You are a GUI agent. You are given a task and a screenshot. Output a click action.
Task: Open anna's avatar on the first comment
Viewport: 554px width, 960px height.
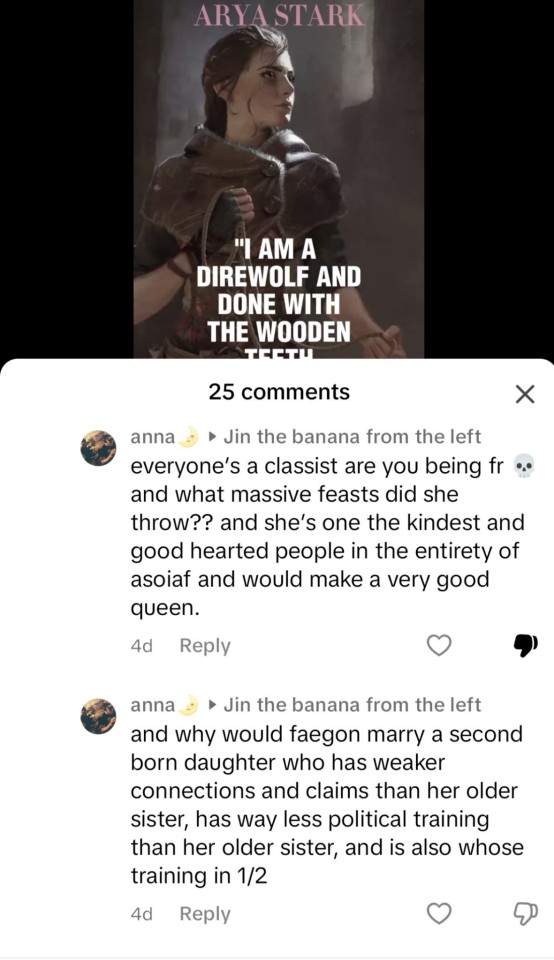point(98,448)
